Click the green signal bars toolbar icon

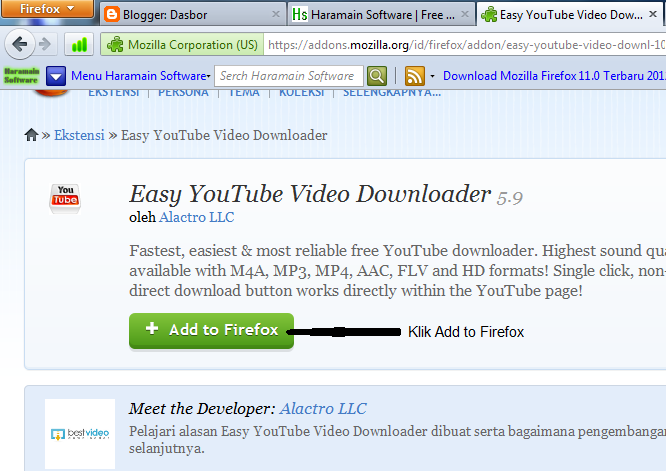click(x=79, y=44)
